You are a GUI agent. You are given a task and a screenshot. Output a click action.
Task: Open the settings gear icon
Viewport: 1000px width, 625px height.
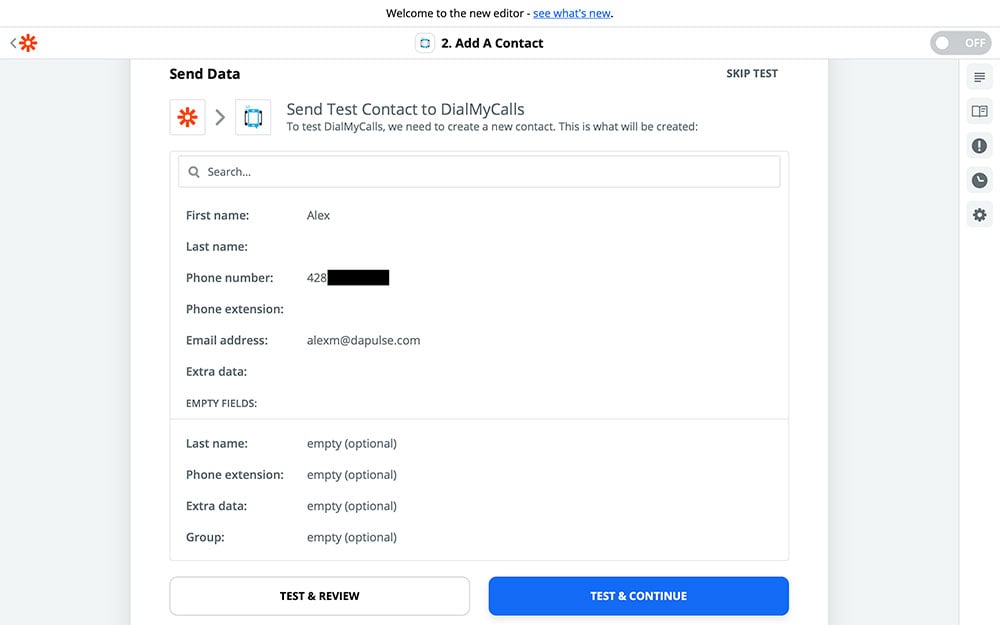[979, 215]
